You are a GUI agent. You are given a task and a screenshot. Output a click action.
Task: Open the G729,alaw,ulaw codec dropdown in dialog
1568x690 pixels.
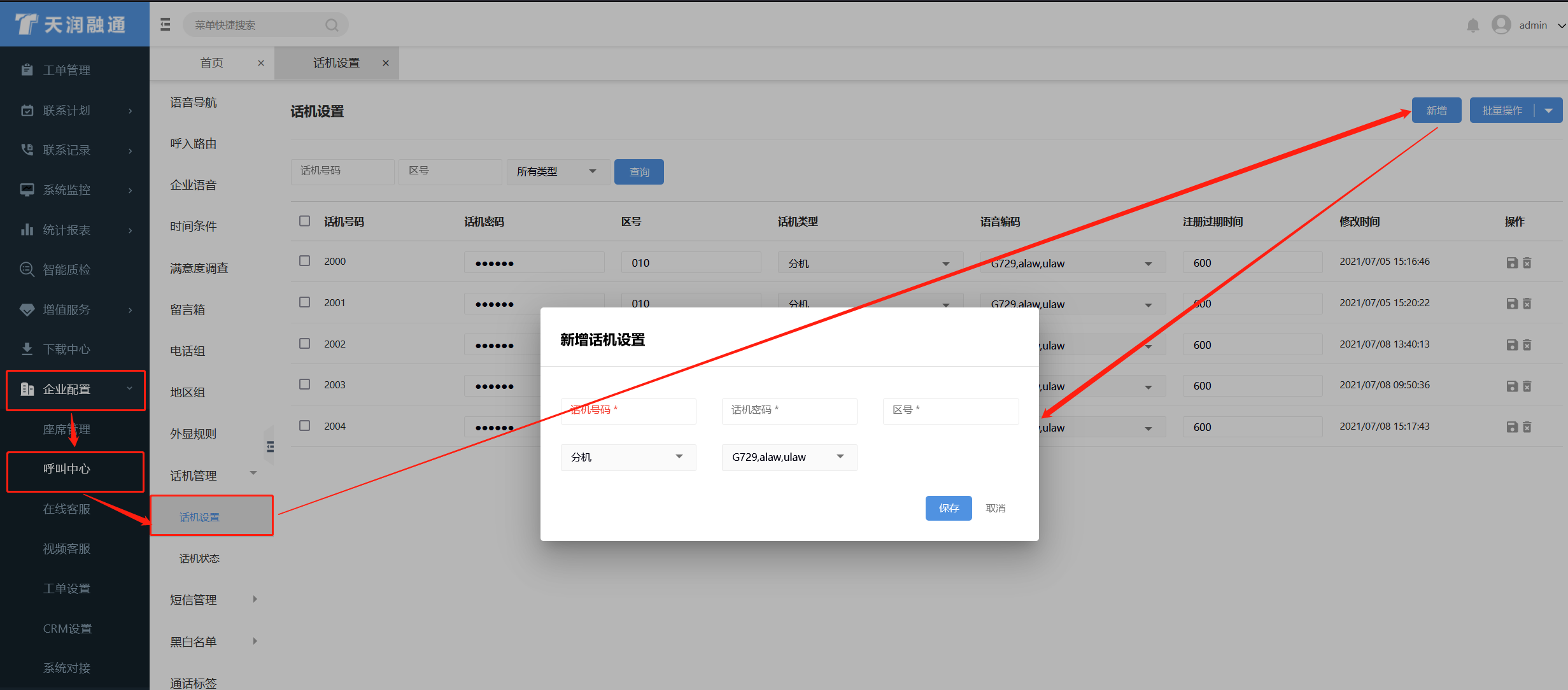tap(789, 457)
